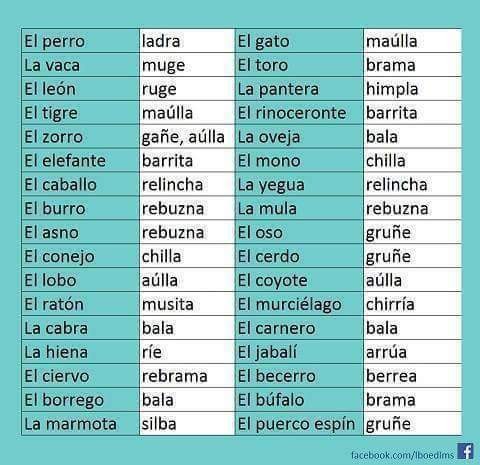This screenshot has width=480, height=465.
Task: Select the 'ladra' cell
Action: (x=187, y=41)
